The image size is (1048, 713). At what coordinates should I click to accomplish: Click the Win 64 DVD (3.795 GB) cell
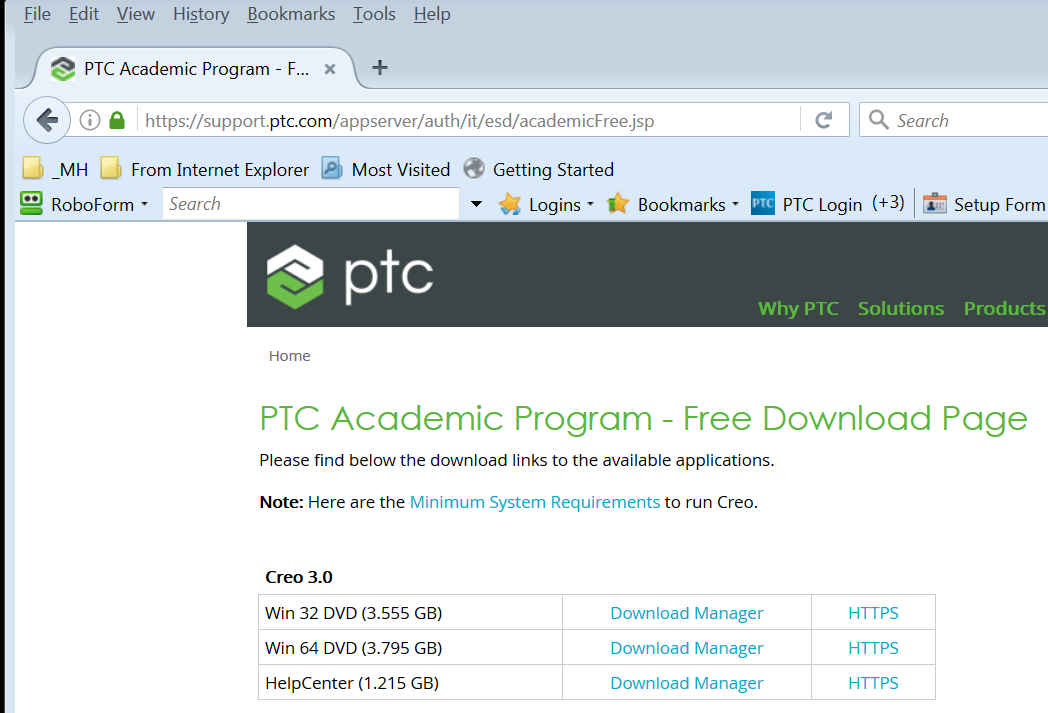tap(410, 648)
